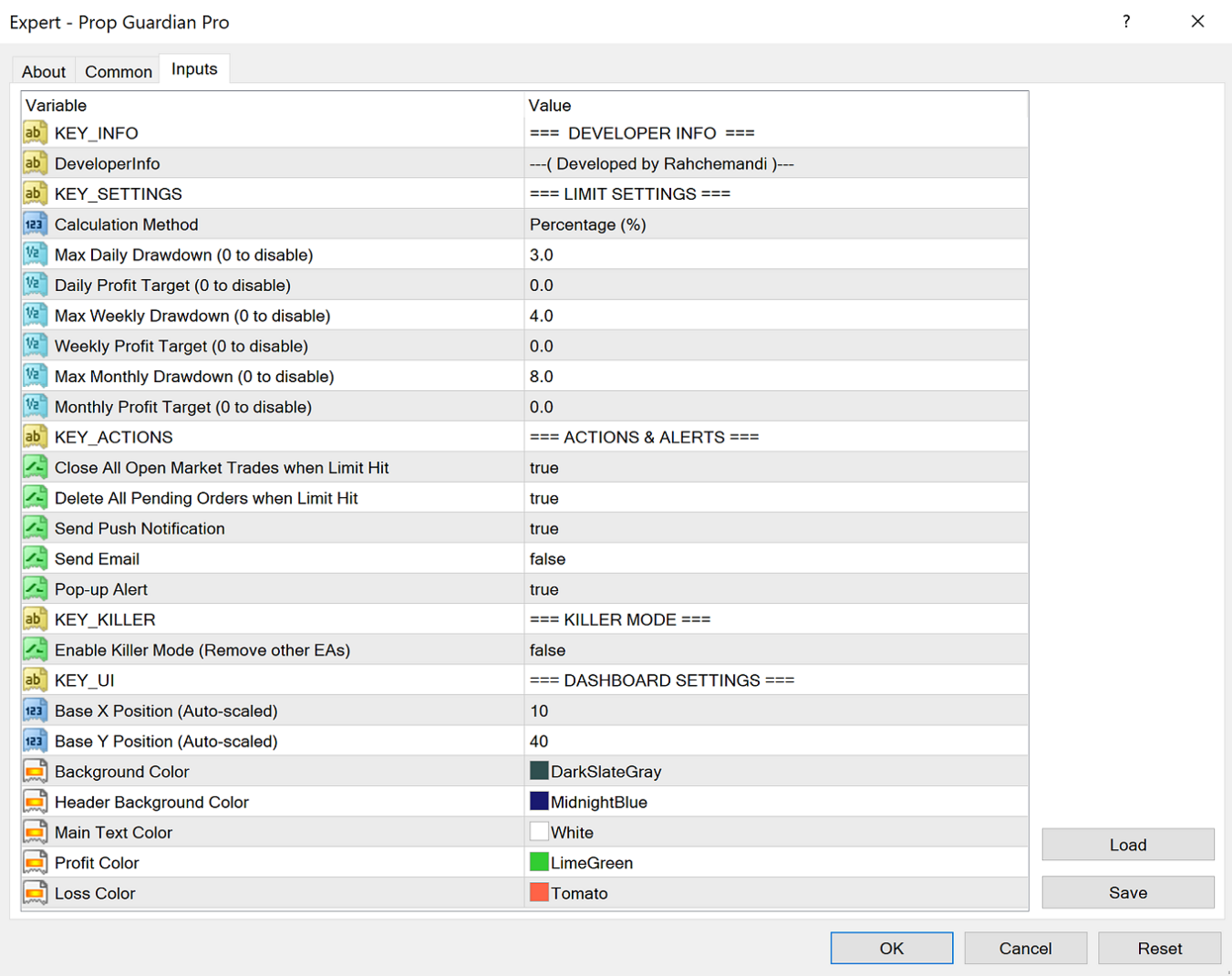Click the help question mark button

pyautogui.click(x=1126, y=21)
